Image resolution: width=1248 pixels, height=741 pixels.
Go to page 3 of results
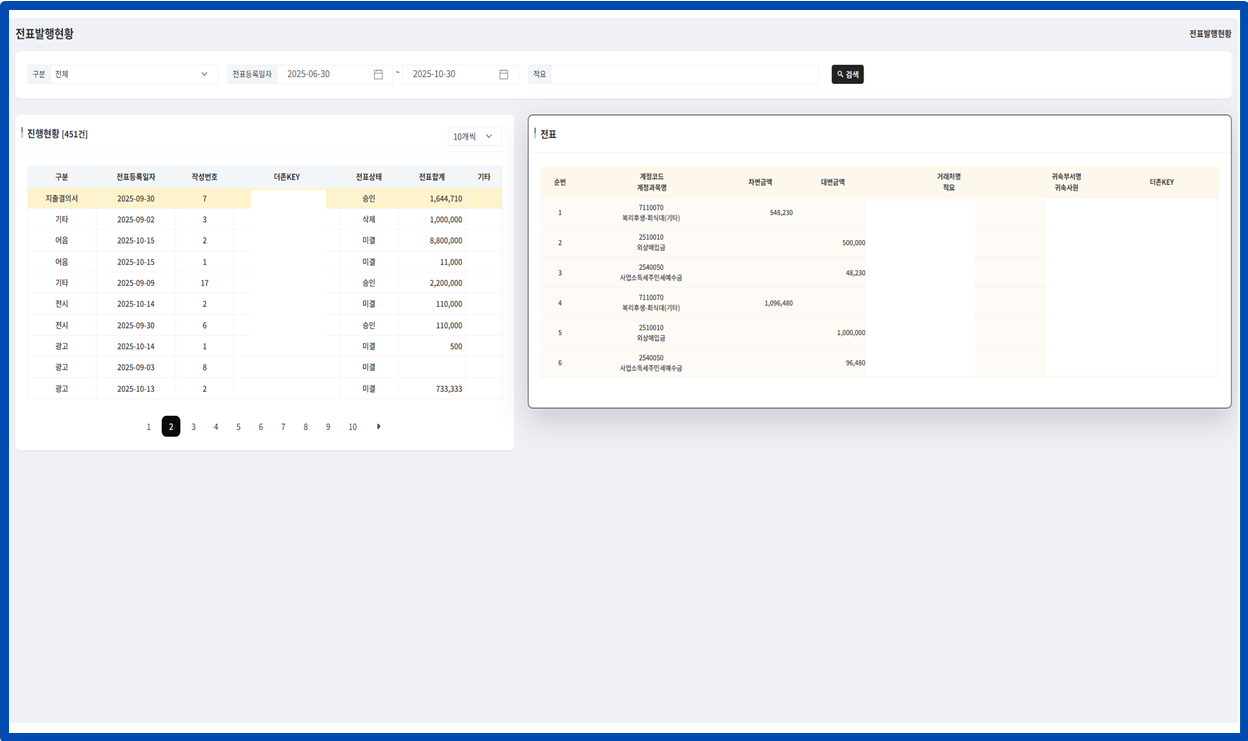pos(194,427)
